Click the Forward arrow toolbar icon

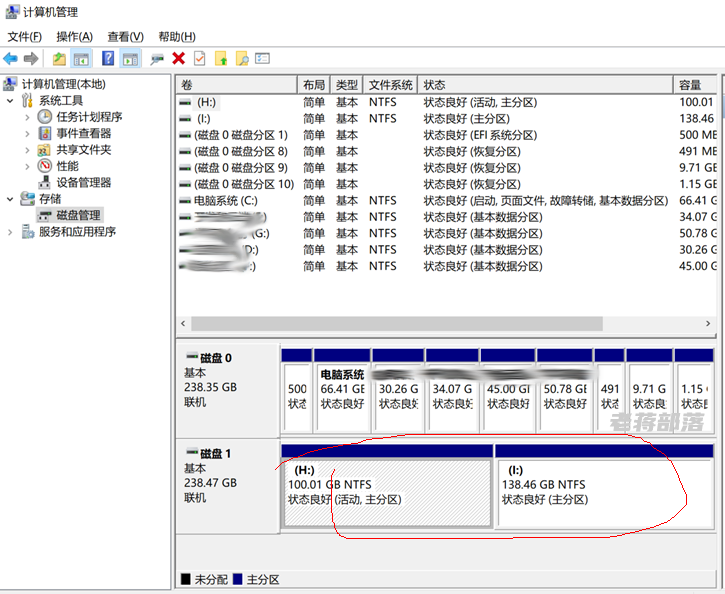click(31, 59)
